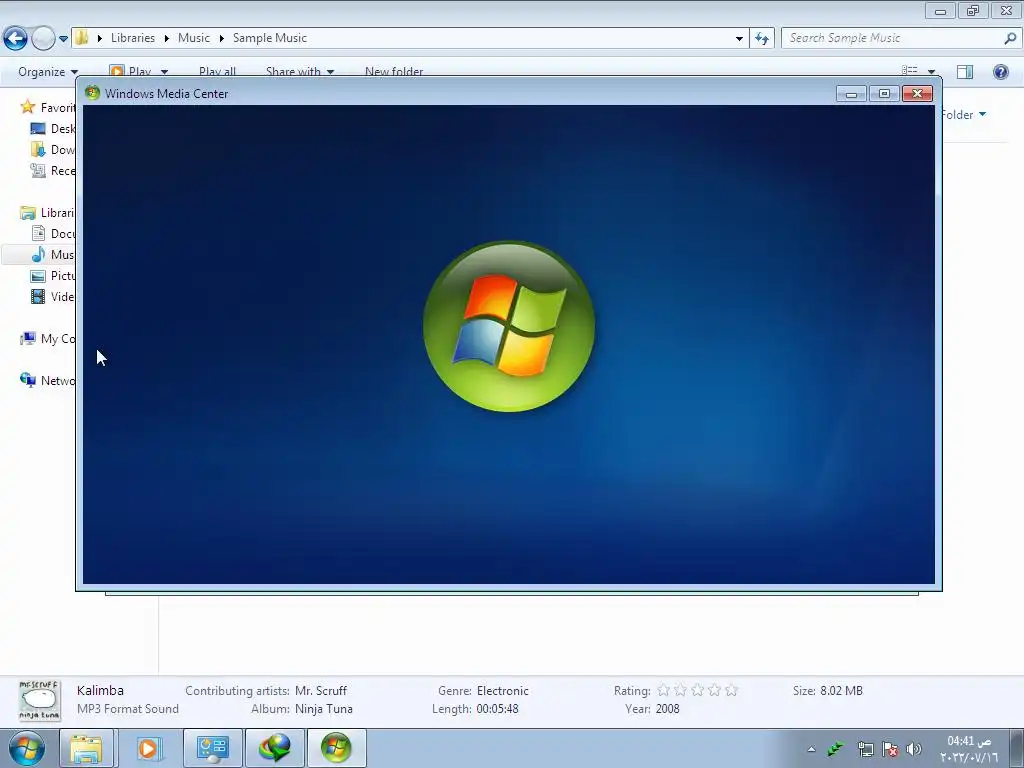Select My Computer in navigation pane
Image resolution: width=1024 pixels, height=768 pixels.
click(48, 338)
